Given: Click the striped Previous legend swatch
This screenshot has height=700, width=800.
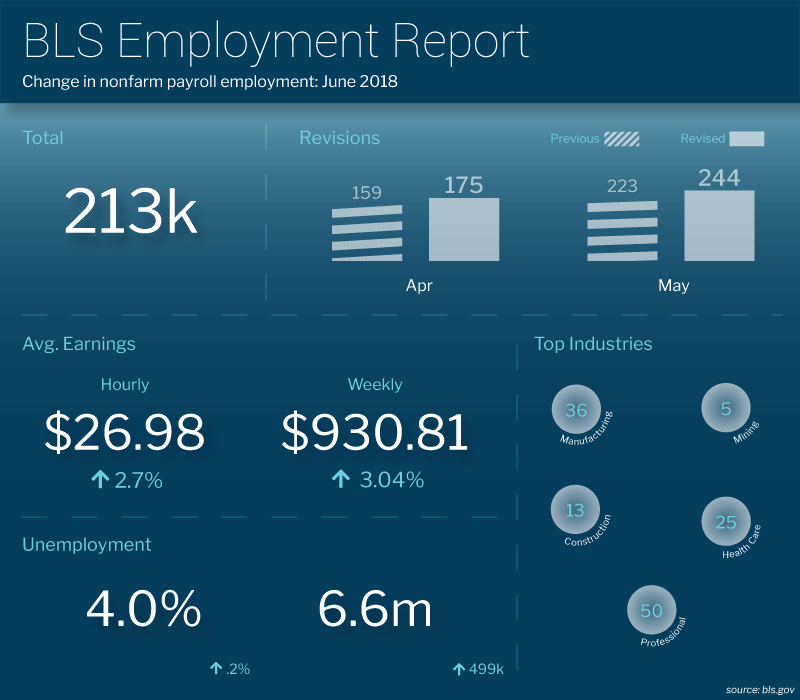Looking at the screenshot, I should tap(621, 139).
